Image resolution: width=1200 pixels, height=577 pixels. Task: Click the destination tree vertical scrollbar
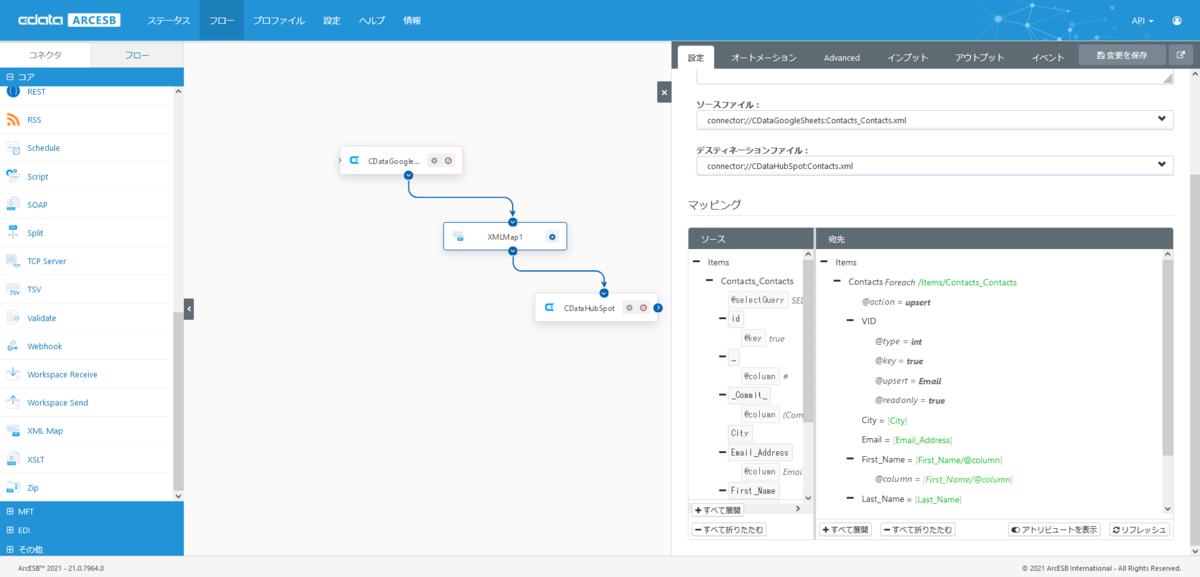pos(1167,358)
